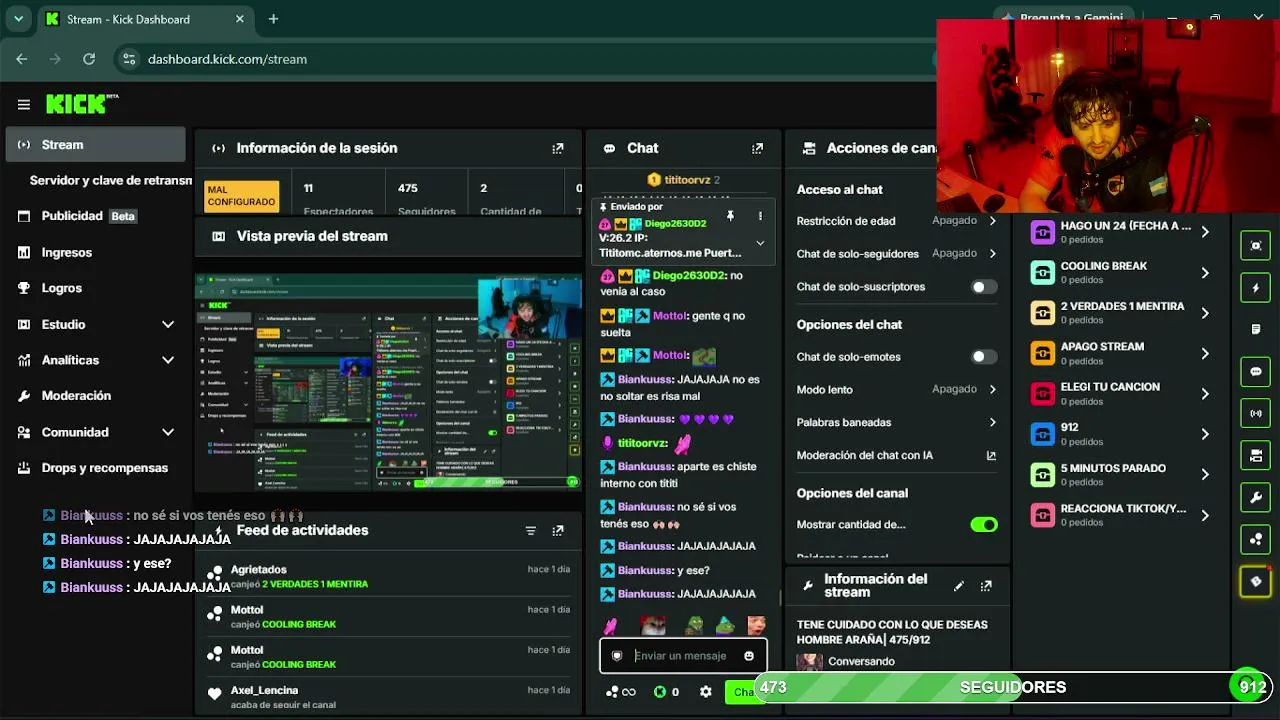
Task: Open Moderación de chat con IA external link
Action: (991, 455)
